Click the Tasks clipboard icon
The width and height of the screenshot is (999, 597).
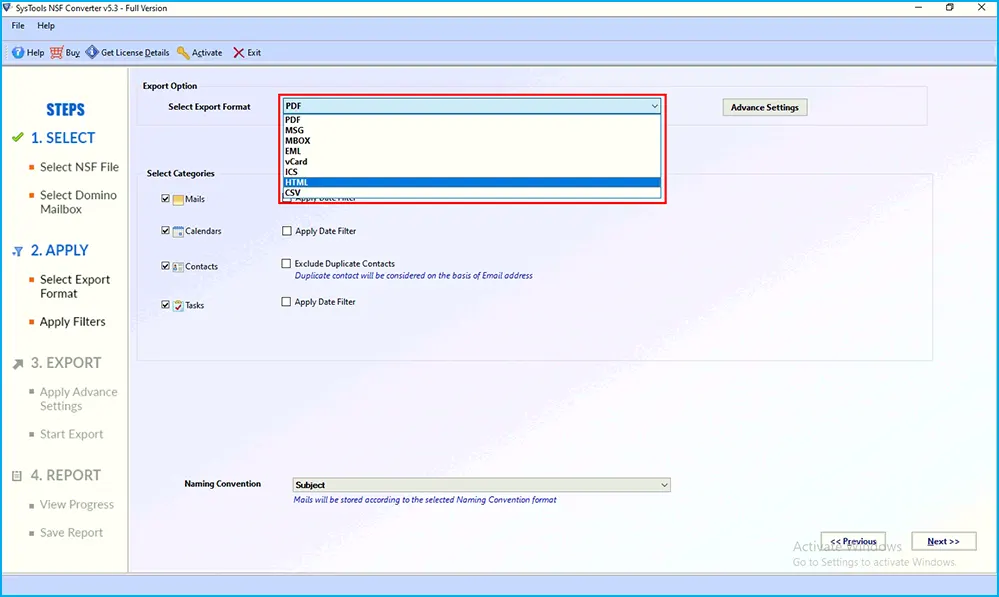(178, 305)
